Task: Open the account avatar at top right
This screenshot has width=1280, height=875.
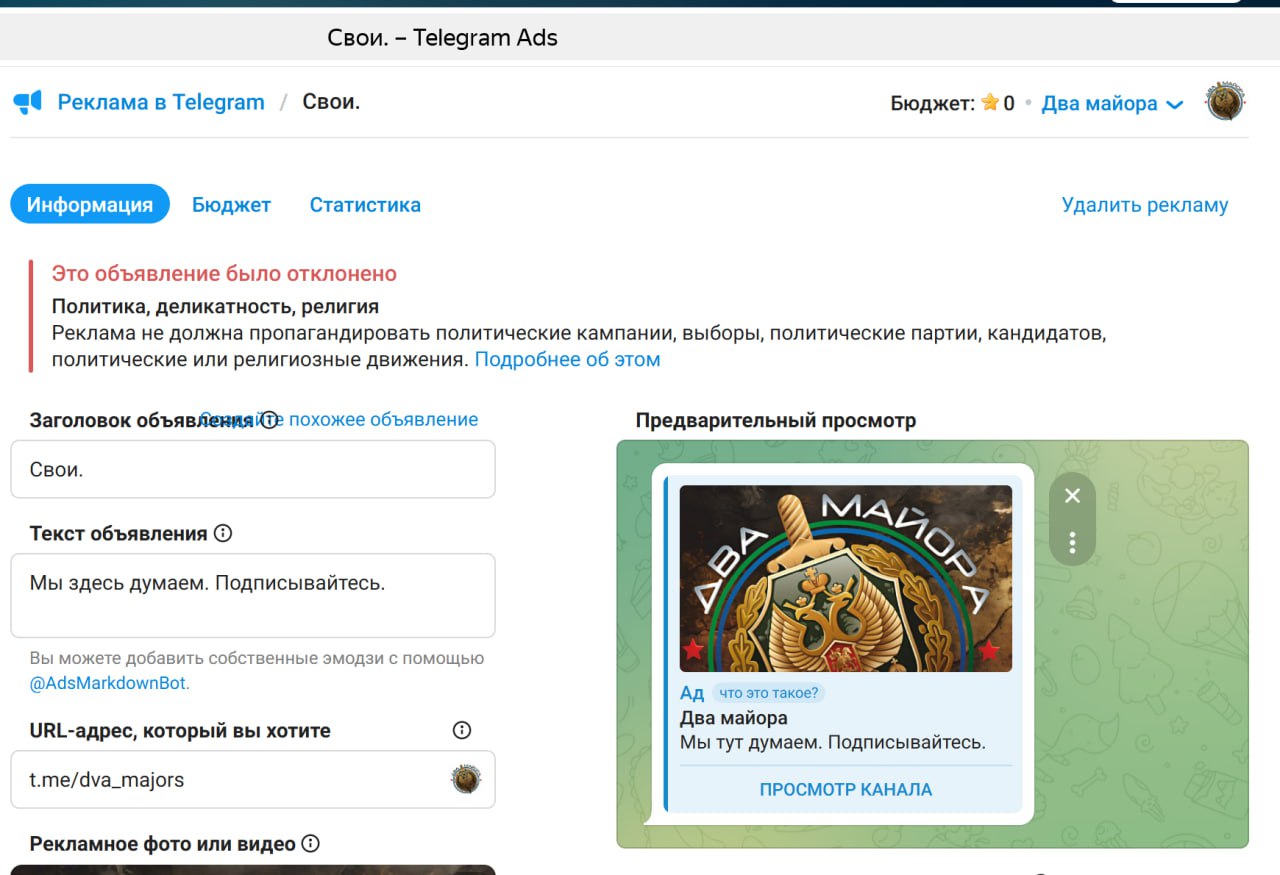Action: point(1225,102)
